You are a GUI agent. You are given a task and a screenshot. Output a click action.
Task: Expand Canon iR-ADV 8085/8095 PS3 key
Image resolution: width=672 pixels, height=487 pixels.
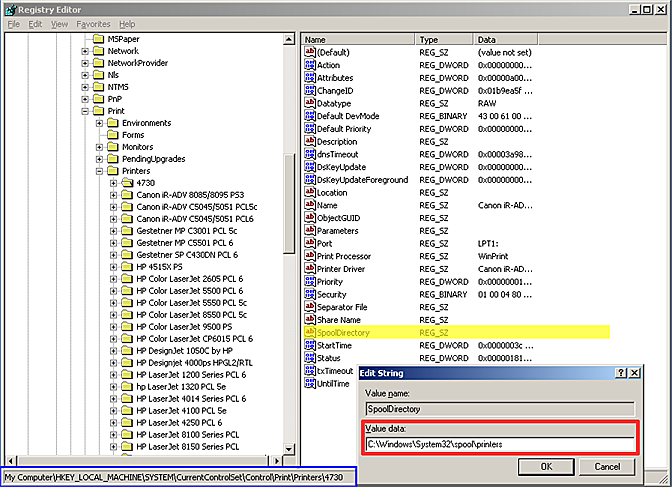pos(114,195)
